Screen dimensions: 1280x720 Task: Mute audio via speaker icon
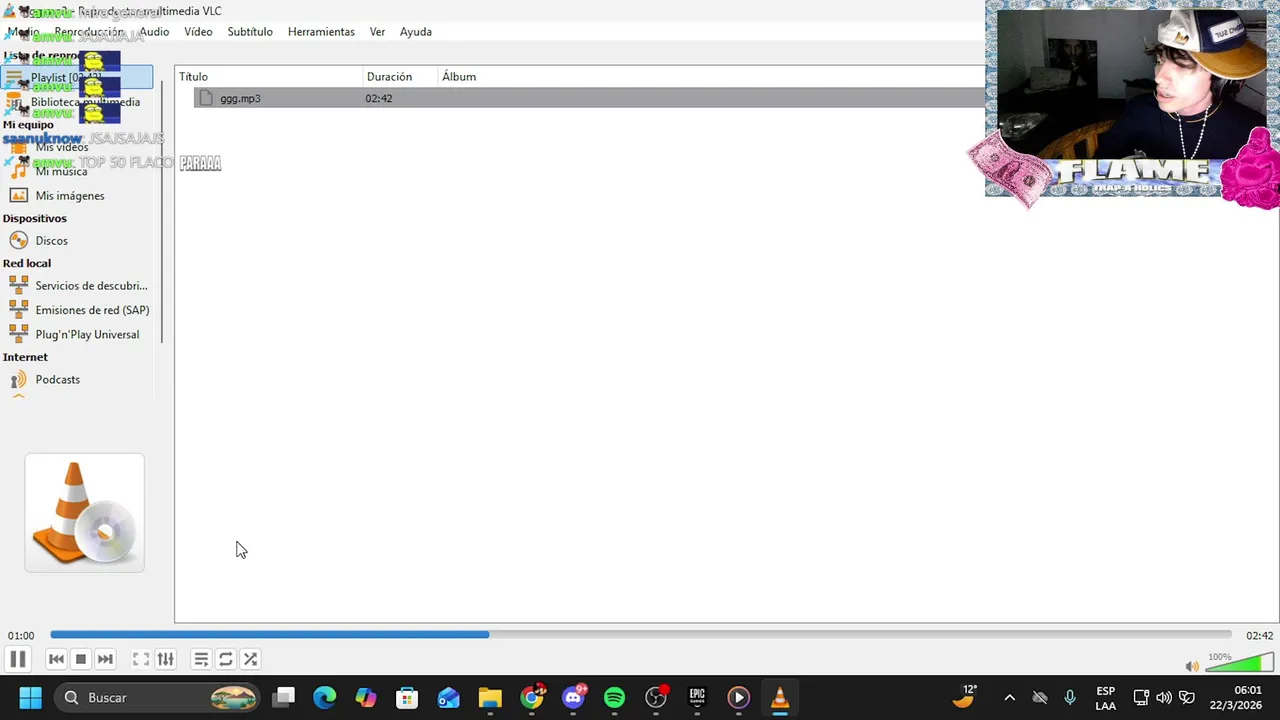pyautogui.click(x=1192, y=666)
